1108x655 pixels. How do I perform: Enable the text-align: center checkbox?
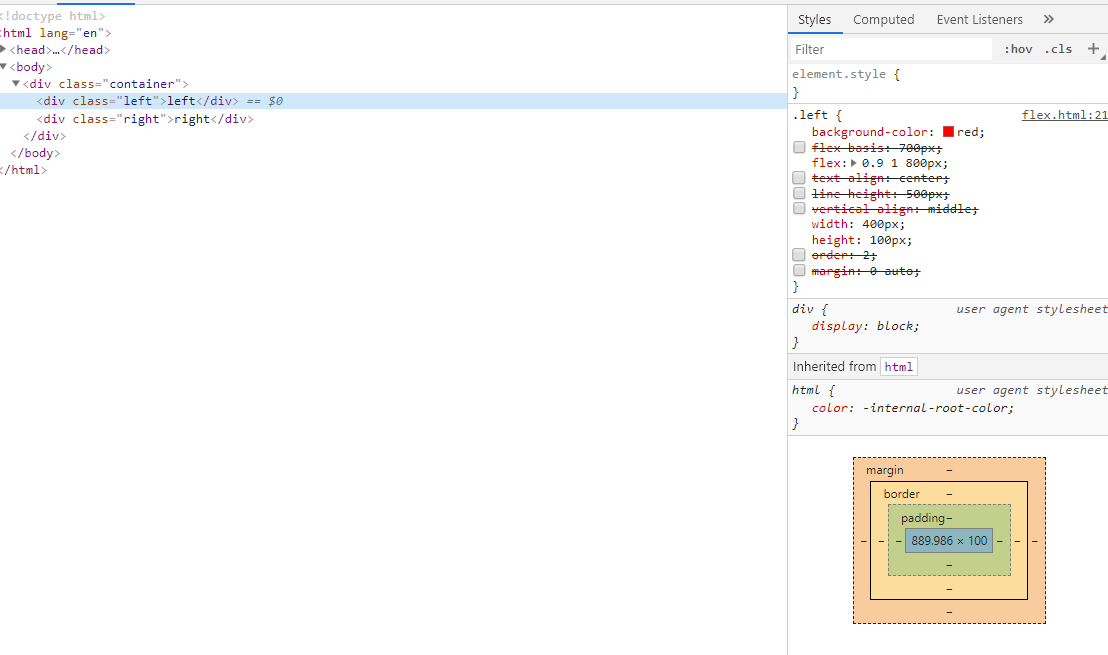pos(799,177)
